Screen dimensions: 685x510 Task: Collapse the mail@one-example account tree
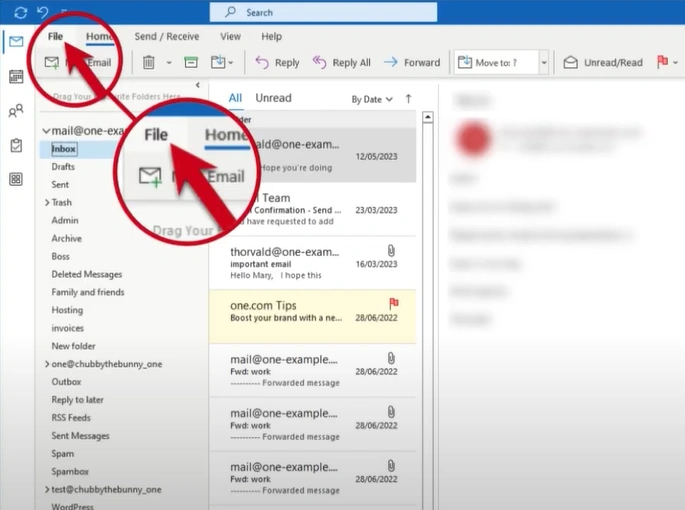(x=46, y=131)
